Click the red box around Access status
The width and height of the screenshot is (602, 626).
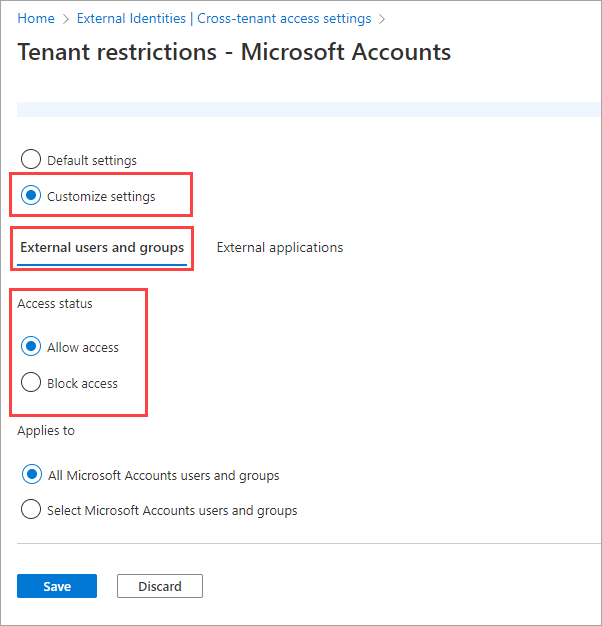click(x=147, y=350)
